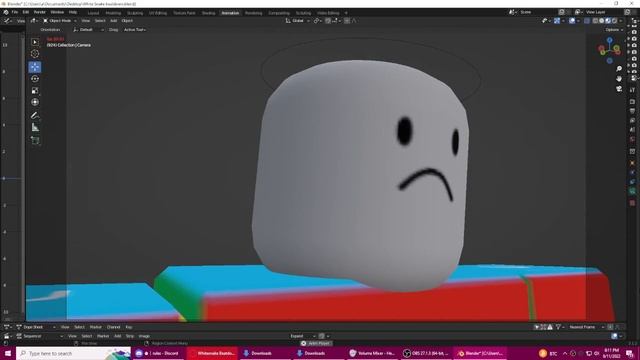Image resolution: width=640 pixels, height=360 pixels.
Task: Open the Object properties tab icon
Action: (x=633, y=163)
